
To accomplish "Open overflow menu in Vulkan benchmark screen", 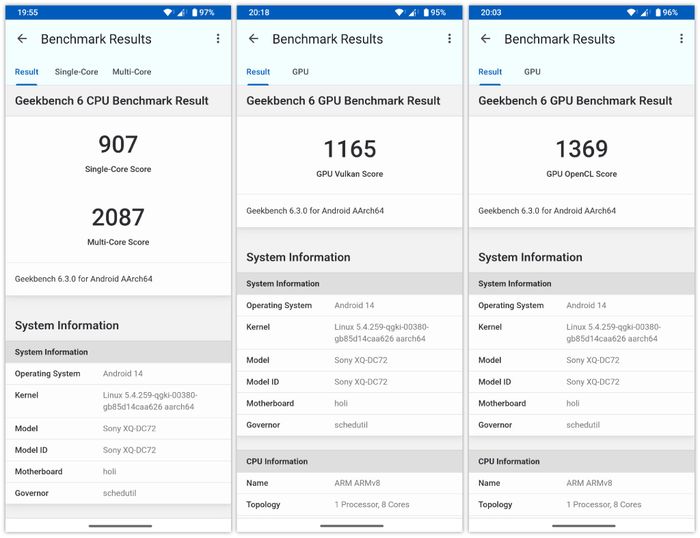I will click(x=449, y=39).
